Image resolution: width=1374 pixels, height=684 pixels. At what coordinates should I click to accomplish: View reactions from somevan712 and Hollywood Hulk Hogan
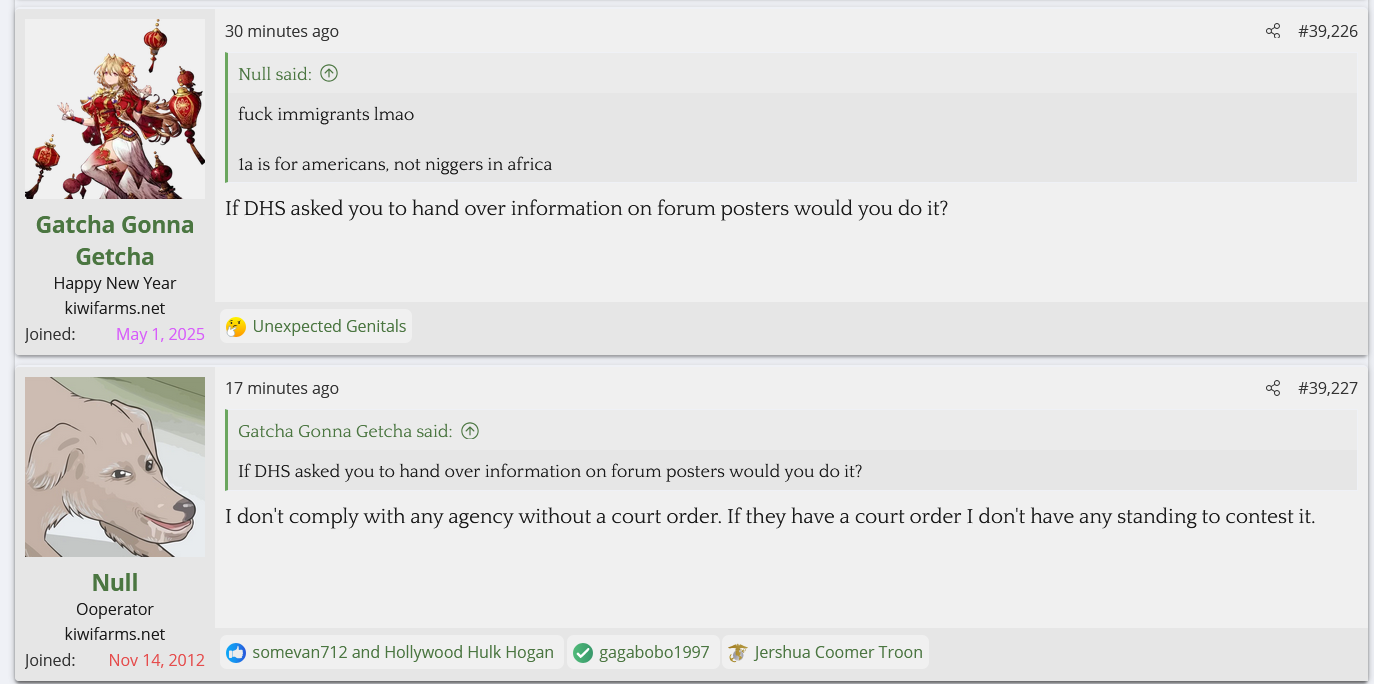tap(403, 653)
